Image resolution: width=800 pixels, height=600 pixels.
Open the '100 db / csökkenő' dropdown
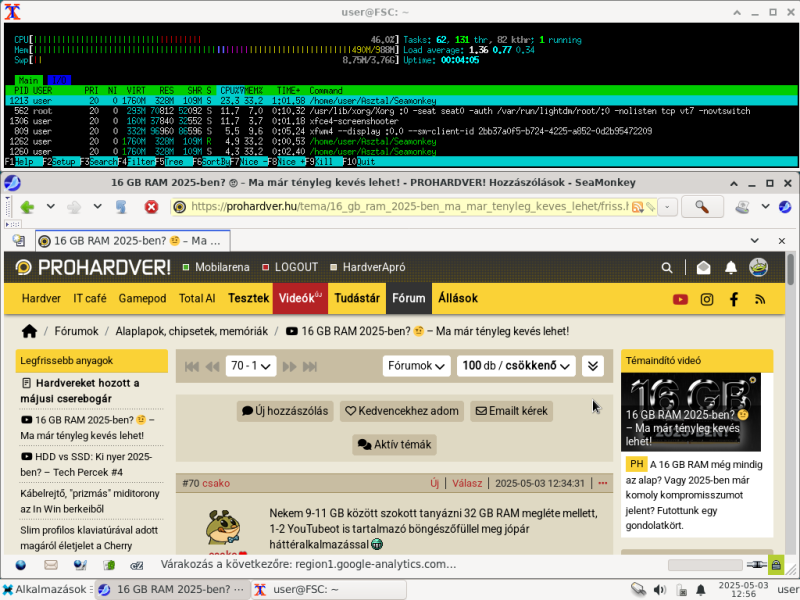point(516,366)
